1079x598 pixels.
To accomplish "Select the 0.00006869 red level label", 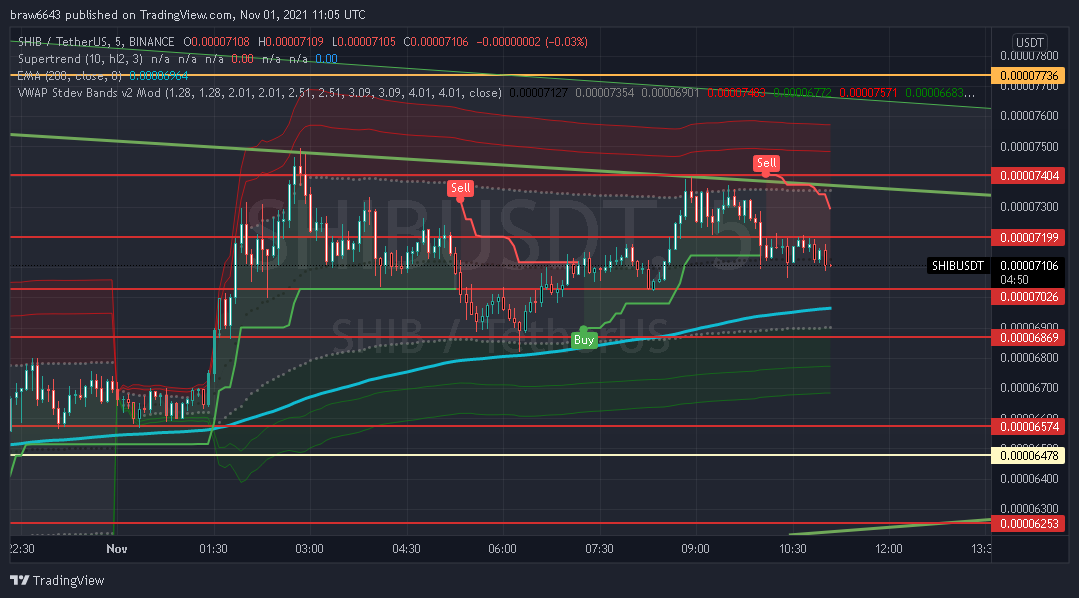I will (x=1028, y=338).
